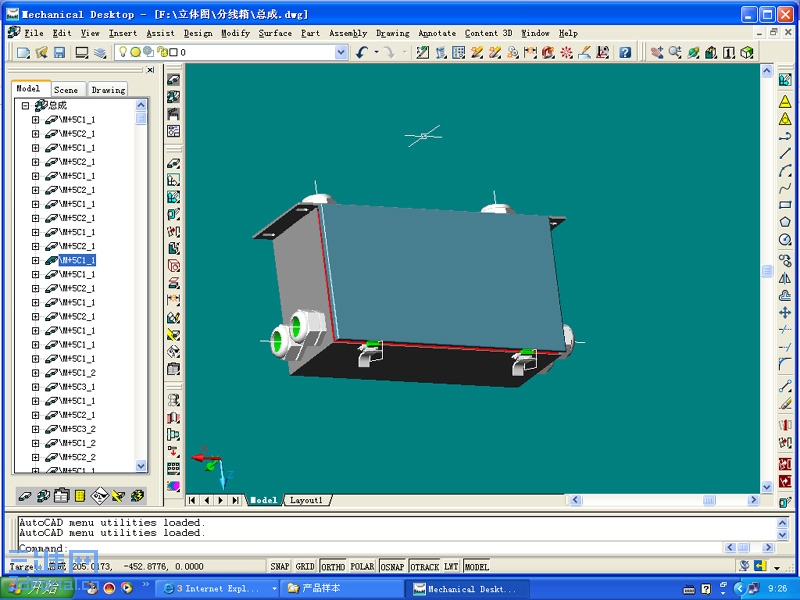Toggle LWT lineweight display
This screenshot has height=600, width=800.
[451, 566]
